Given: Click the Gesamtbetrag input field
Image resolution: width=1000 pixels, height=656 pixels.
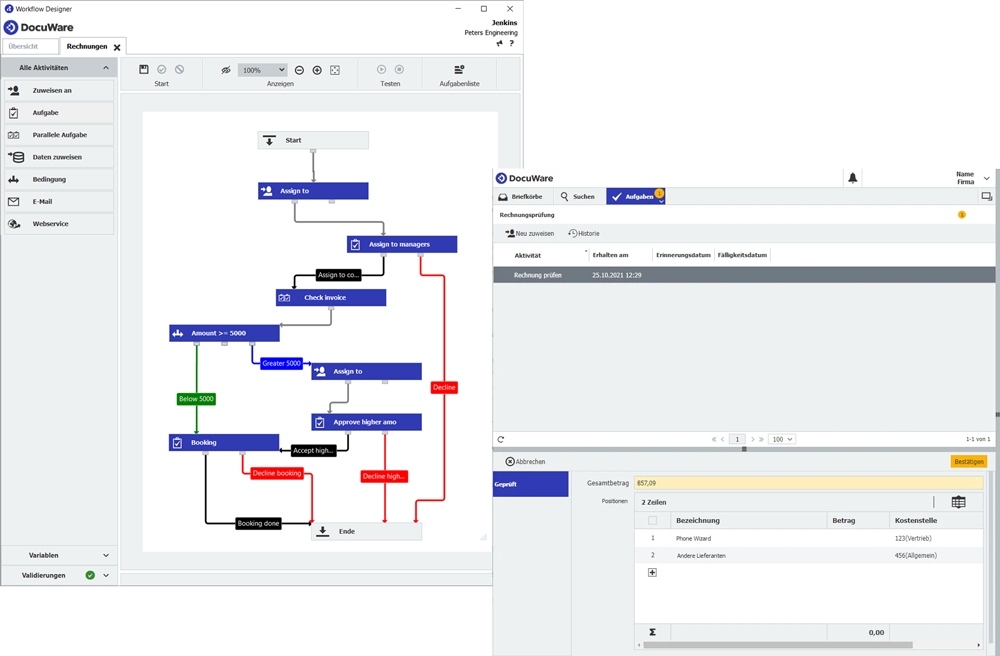Looking at the screenshot, I should (809, 483).
